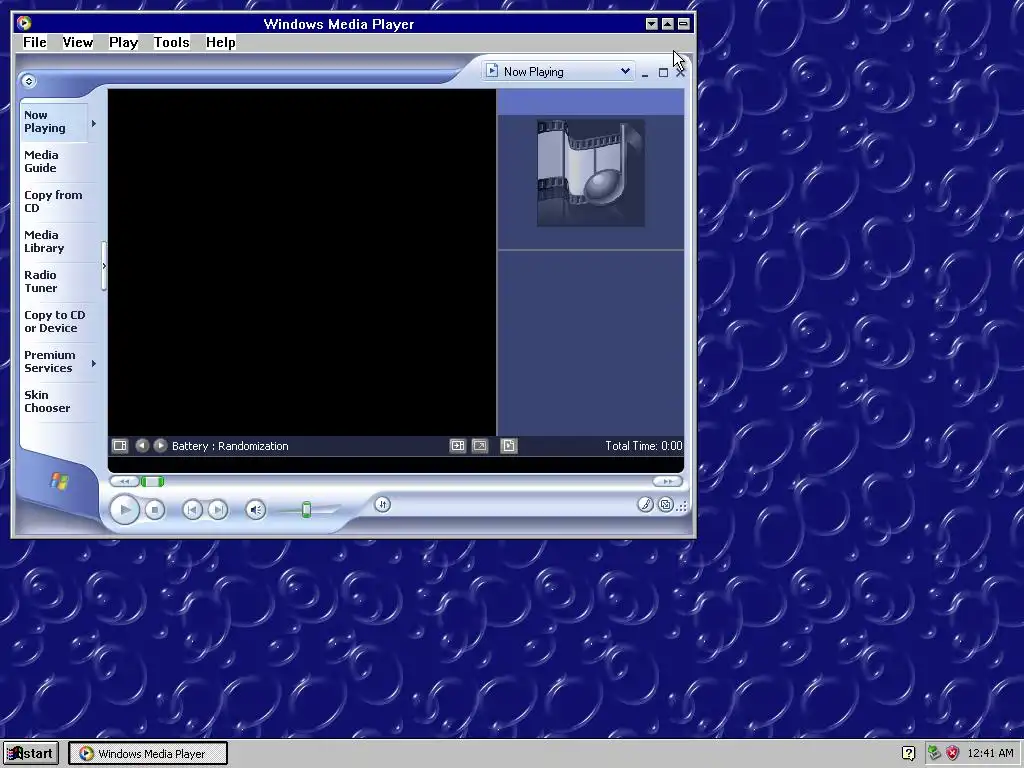Click the help question mark tray icon
Viewport: 1024px width, 768px height.
(x=908, y=753)
